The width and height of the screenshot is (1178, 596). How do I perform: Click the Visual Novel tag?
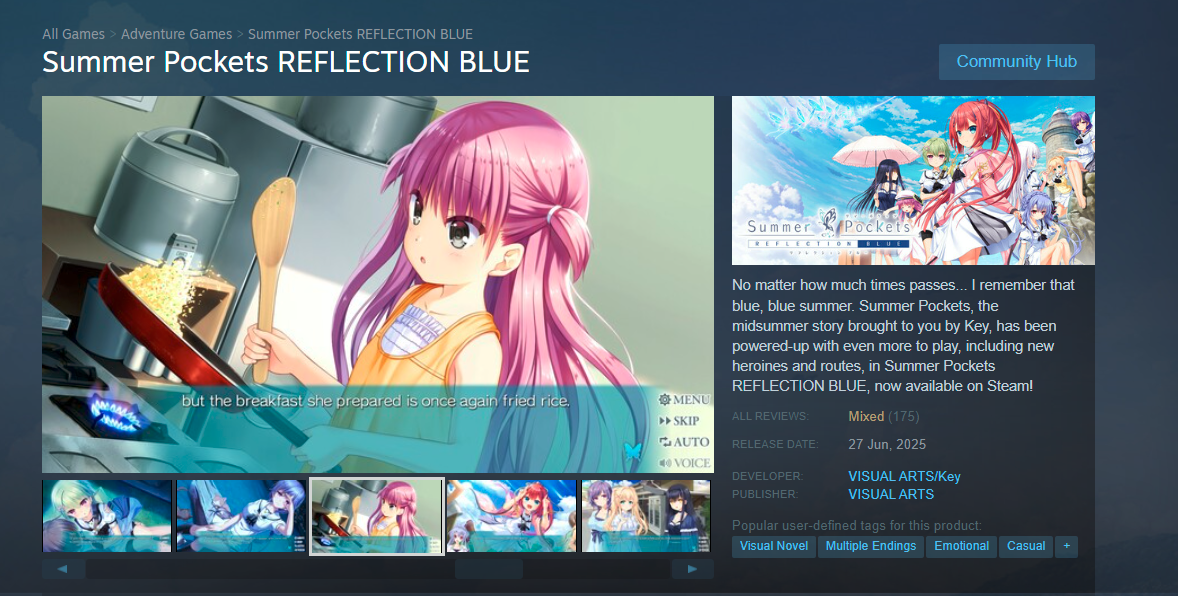774,546
